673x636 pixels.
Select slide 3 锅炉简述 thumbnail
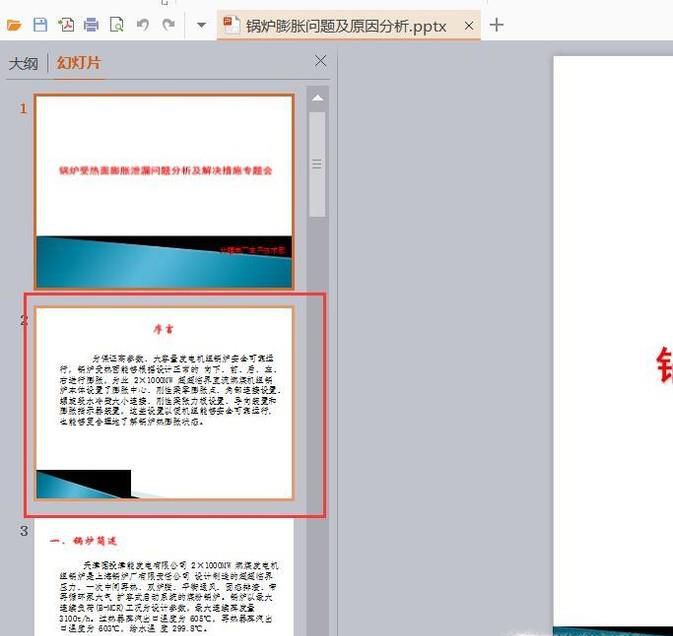click(x=164, y=577)
